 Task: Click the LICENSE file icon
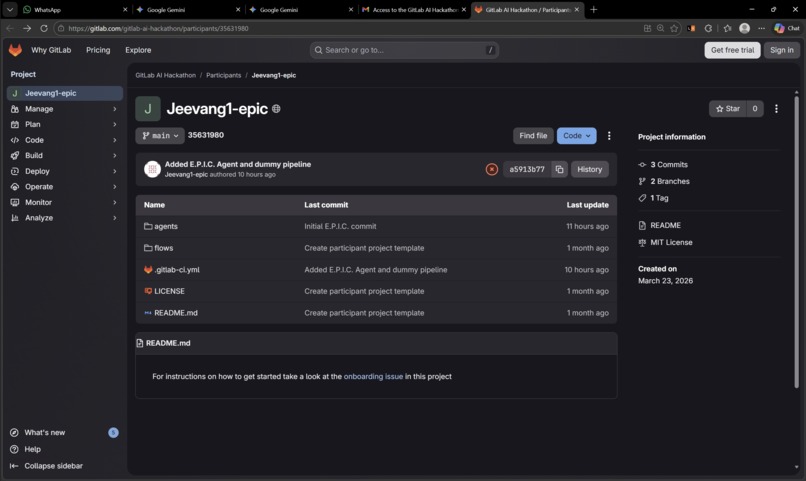coord(148,291)
